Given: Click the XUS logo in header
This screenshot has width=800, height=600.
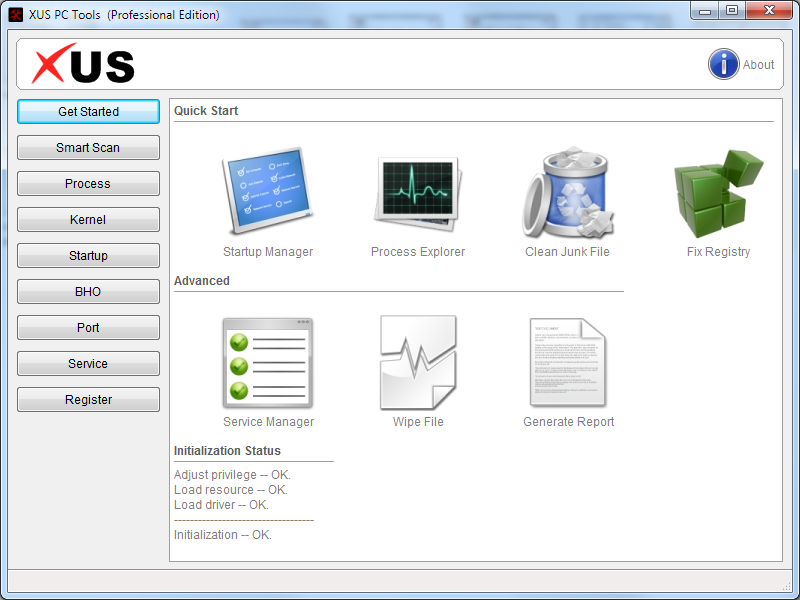Looking at the screenshot, I should [x=83, y=65].
